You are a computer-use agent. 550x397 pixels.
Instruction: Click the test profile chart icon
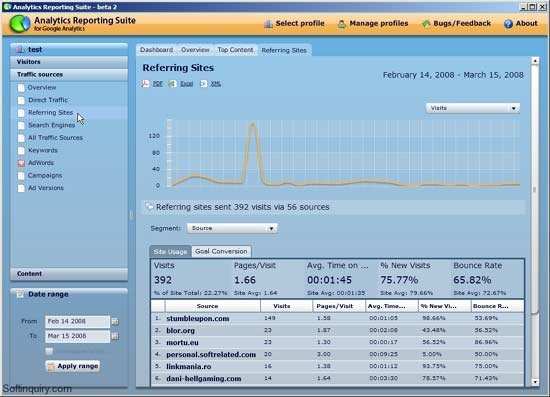(x=20, y=49)
